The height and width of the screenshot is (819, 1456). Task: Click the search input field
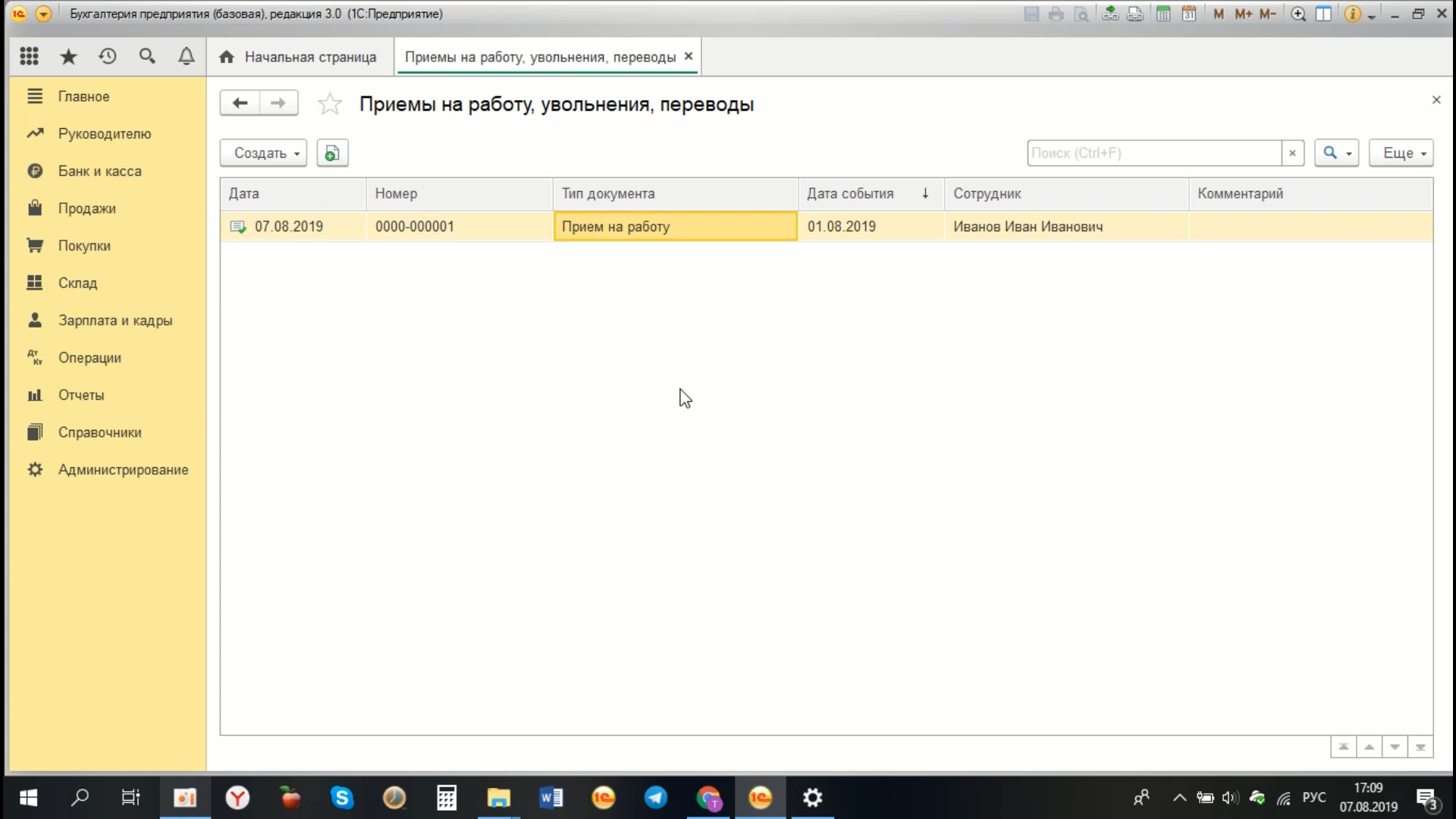click(x=1154, y=153)
